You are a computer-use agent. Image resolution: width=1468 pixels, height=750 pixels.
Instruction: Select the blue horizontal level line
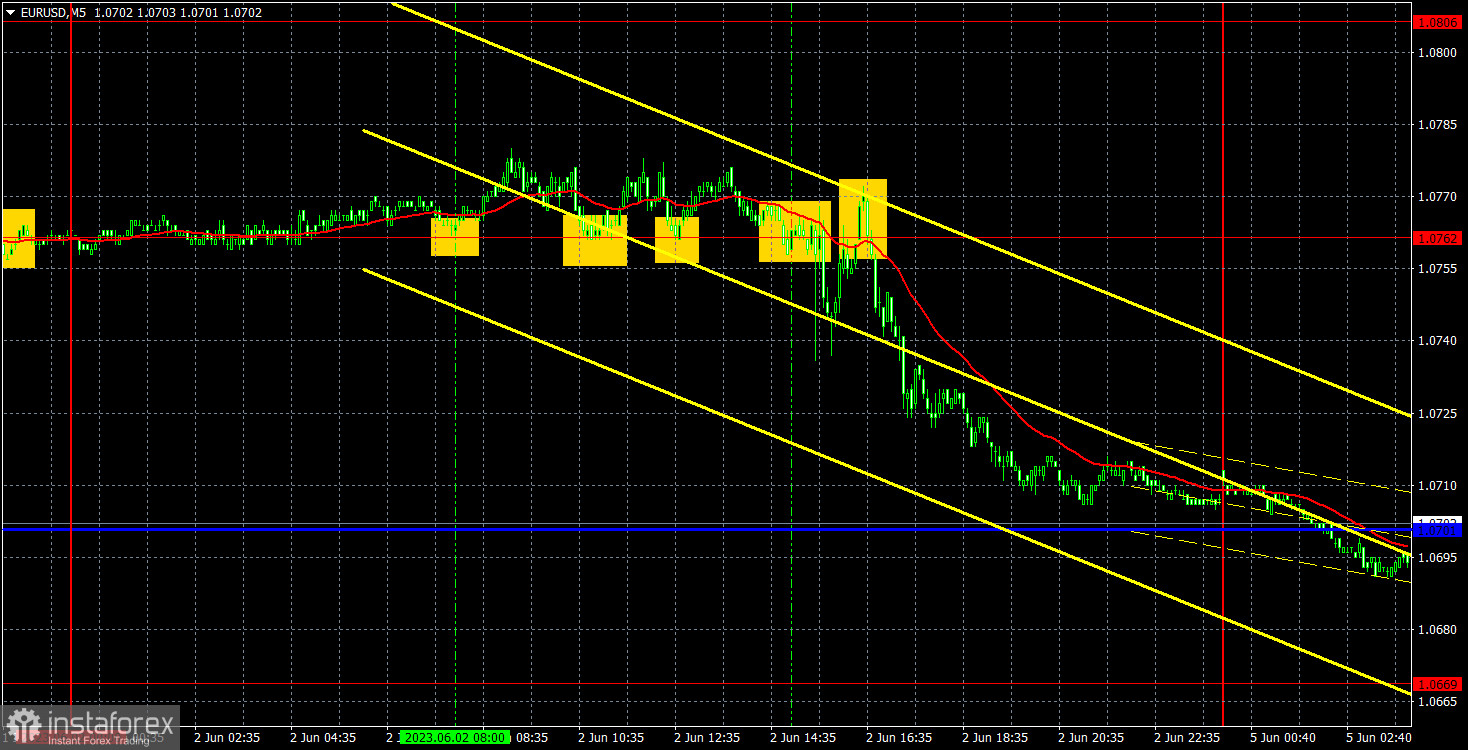705,529
